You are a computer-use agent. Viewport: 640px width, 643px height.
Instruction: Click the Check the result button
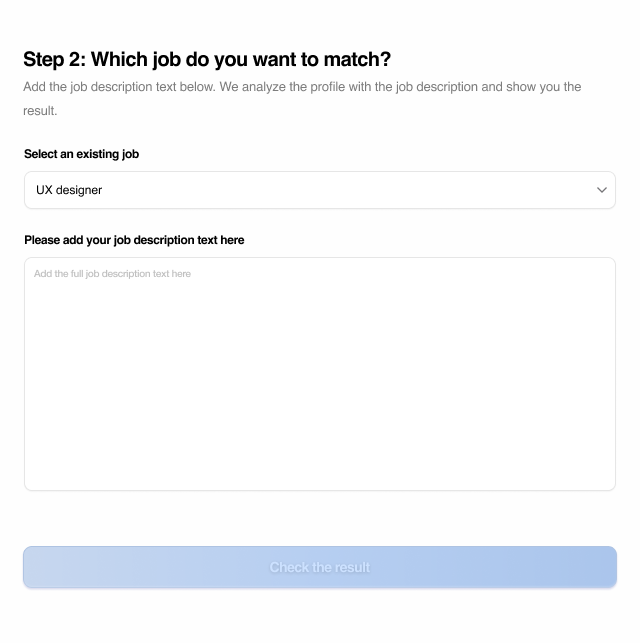point(319,567)
